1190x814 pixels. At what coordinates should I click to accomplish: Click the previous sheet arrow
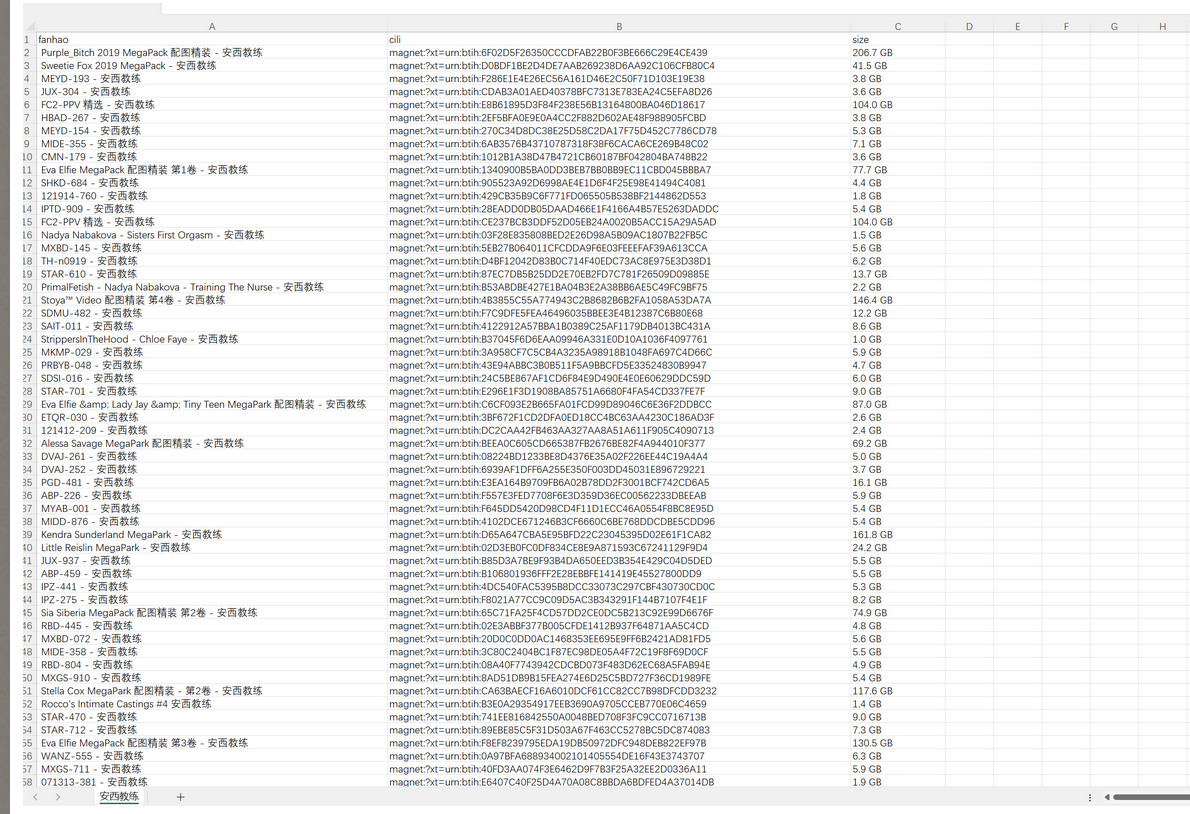tap(37, 797)
